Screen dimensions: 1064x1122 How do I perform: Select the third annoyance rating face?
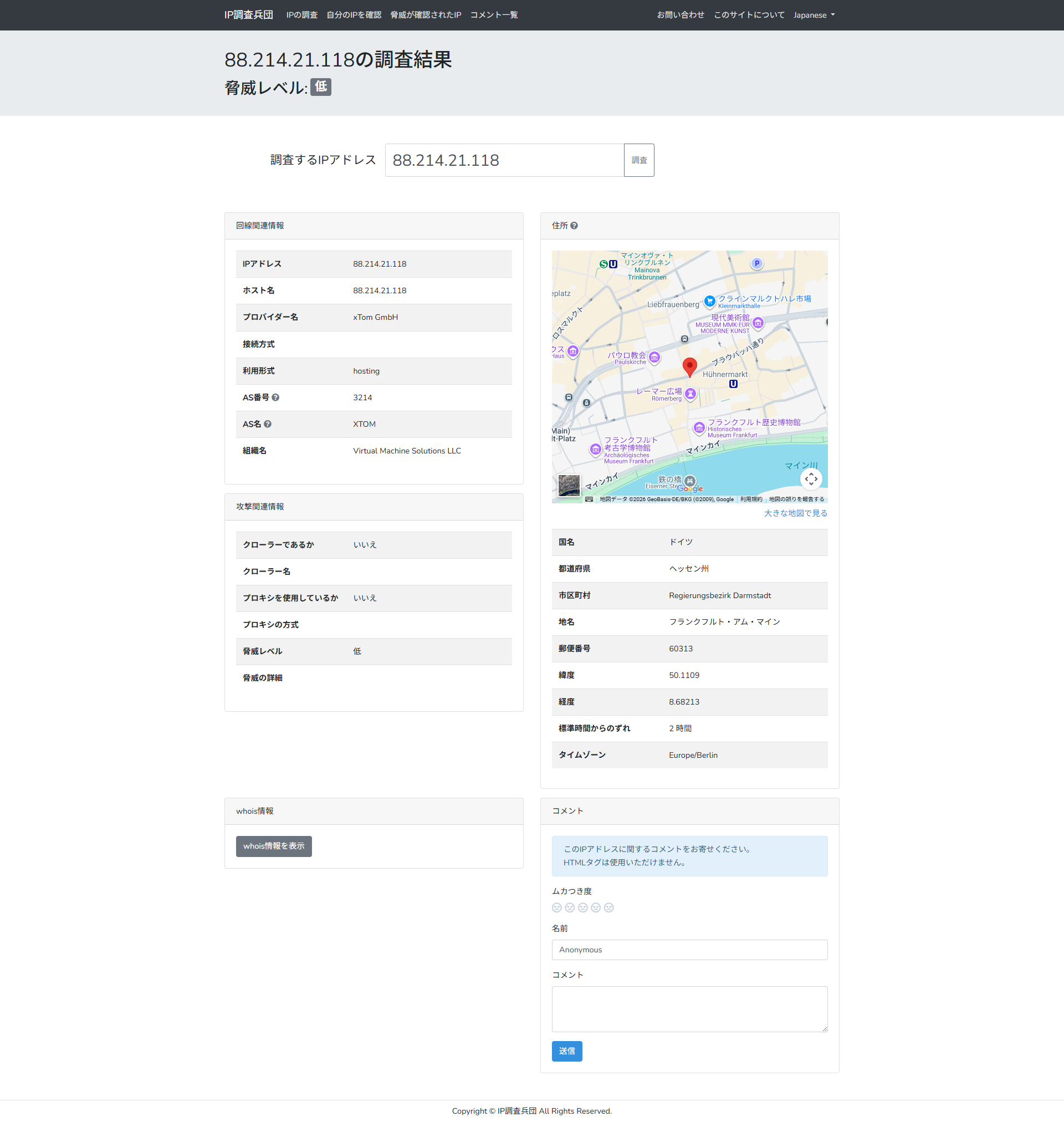[583, 907]
